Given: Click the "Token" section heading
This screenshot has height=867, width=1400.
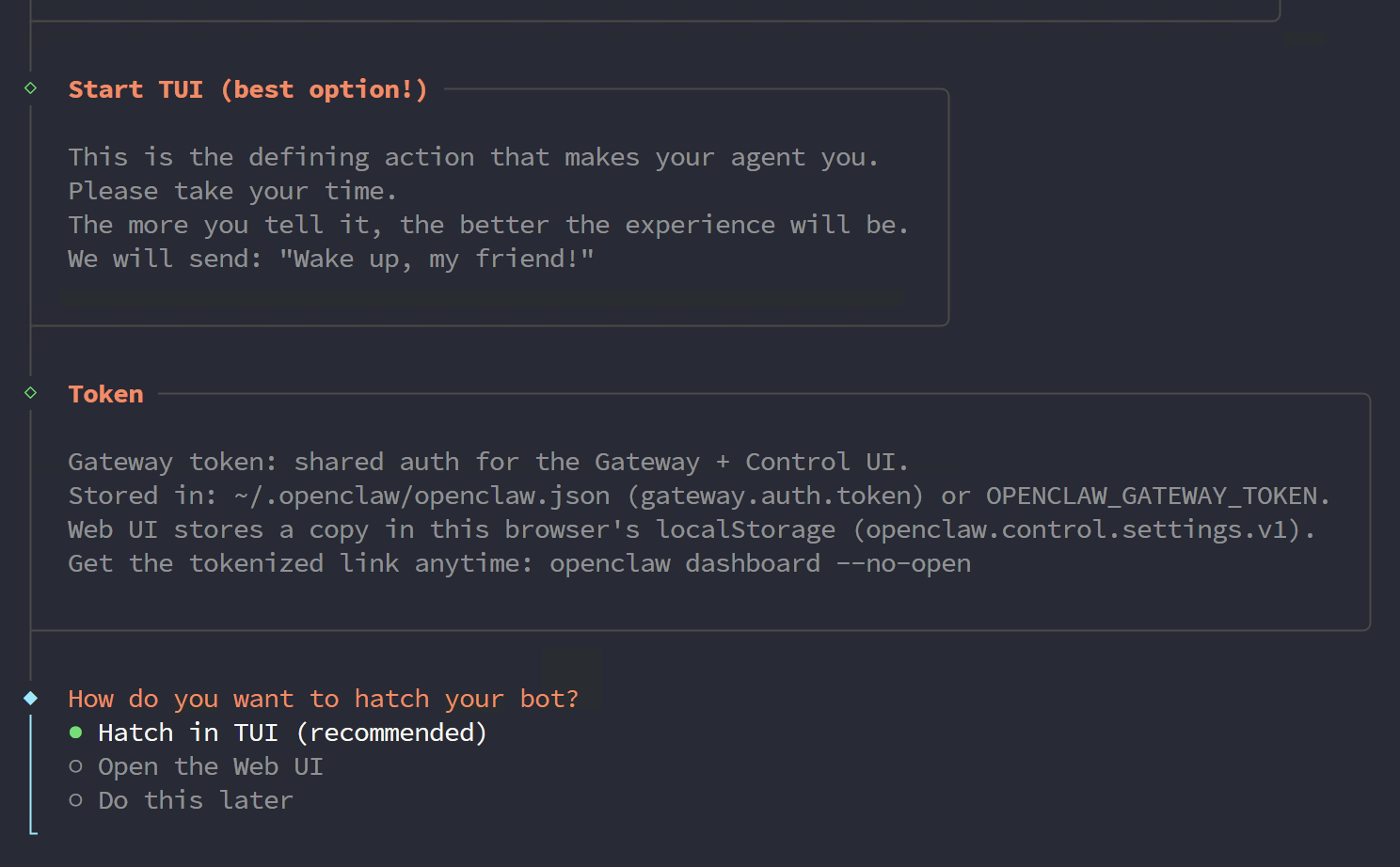Looking at the screenshot, I should tap(105, 394).
